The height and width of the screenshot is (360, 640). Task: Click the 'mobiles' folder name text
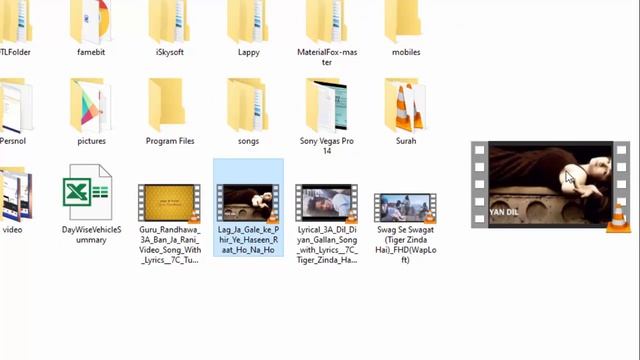click(406, 52)
